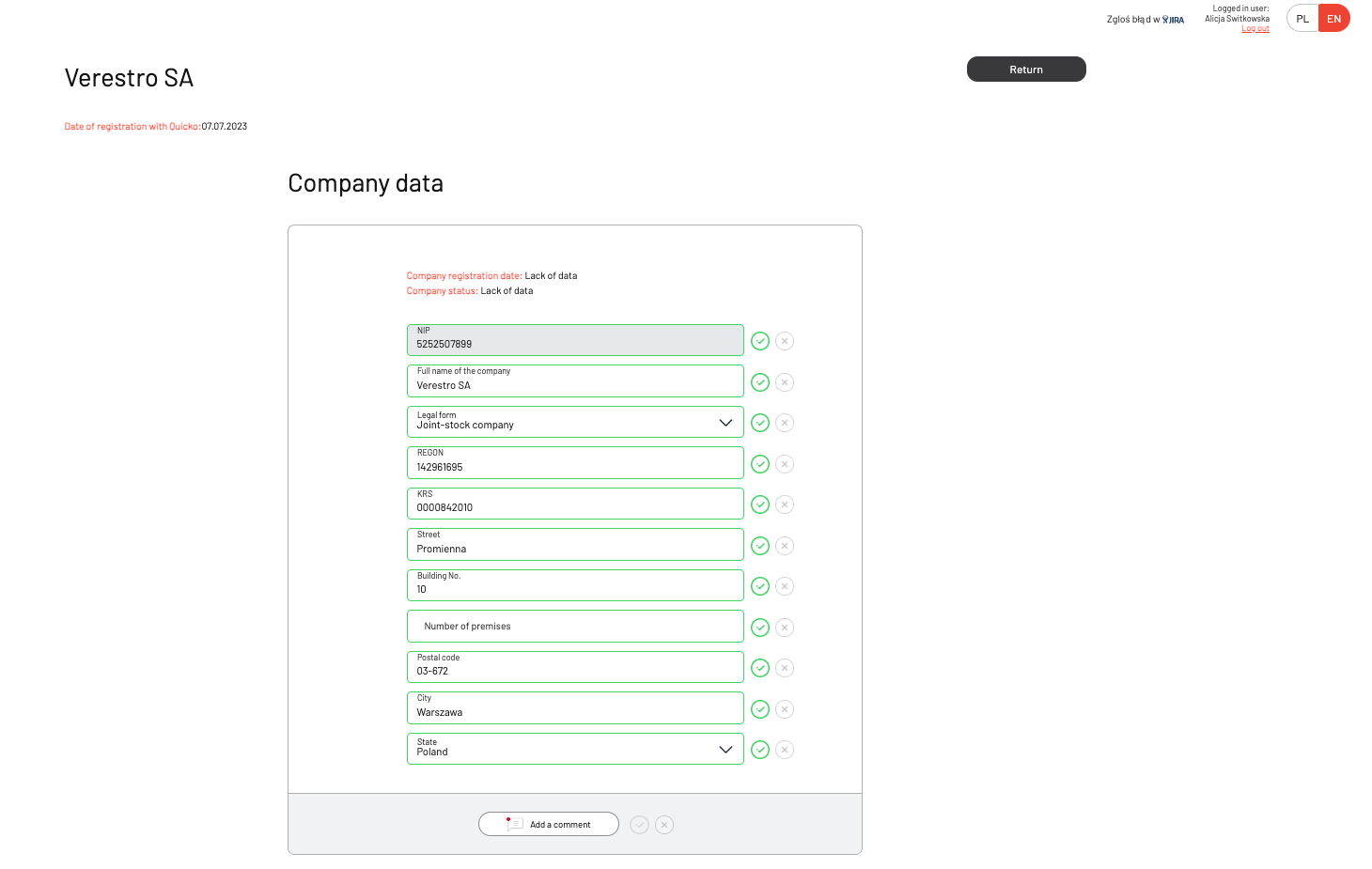The image size is (1372, 869).
Task: Click the REGON input field
Action: [x=575, y=463]
